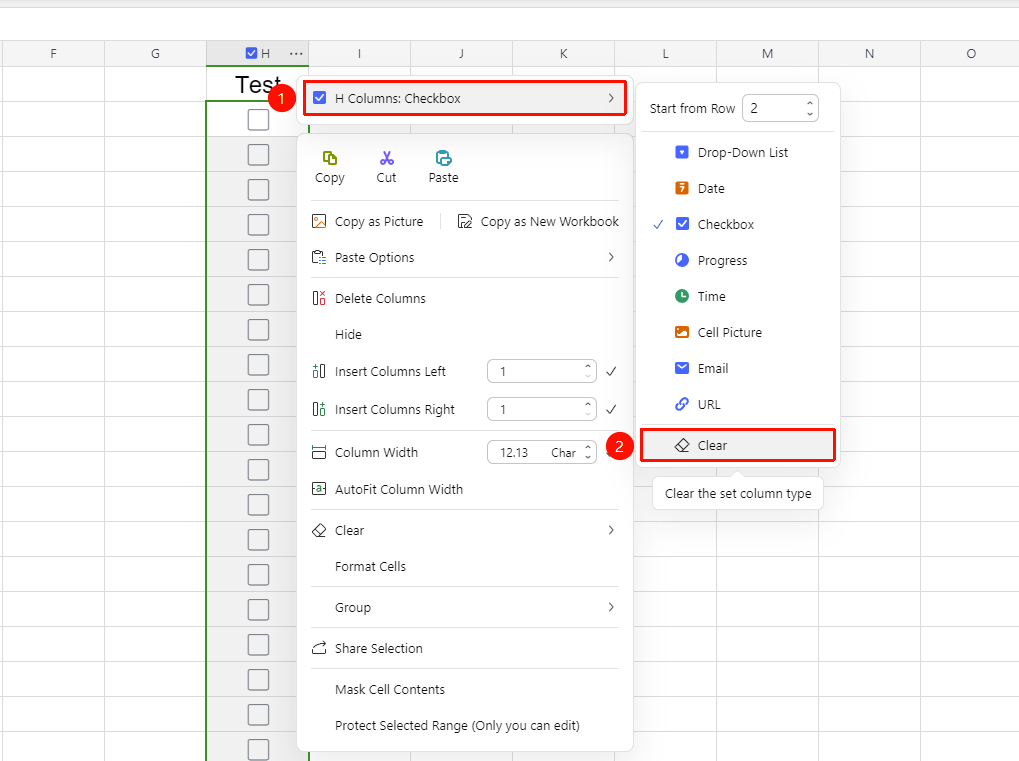Image resolution: width=1019 pixels, height=761 pixels.
Task: Click Insert Columns Left count stepper arrows
Action: [x=588, y=371]
